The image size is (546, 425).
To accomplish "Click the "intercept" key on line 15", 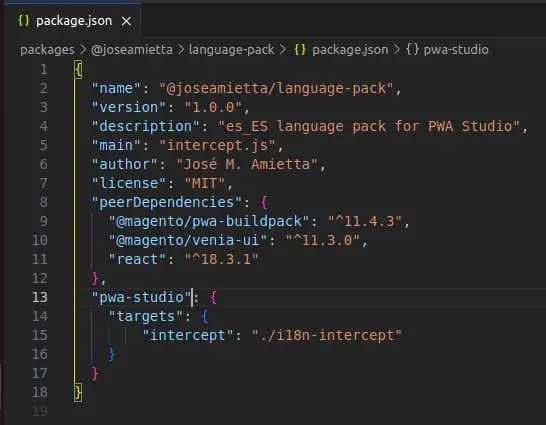I will coord(188,335).
